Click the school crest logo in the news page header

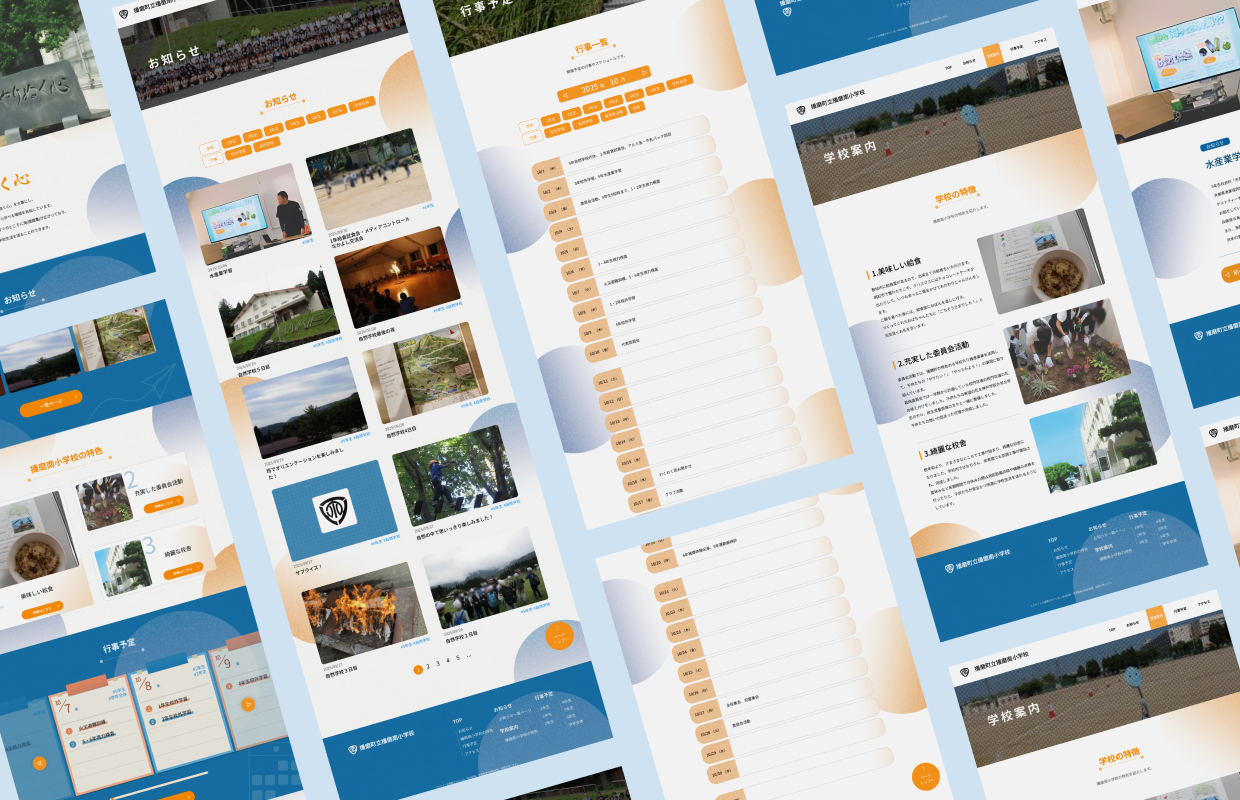(124, 14)
